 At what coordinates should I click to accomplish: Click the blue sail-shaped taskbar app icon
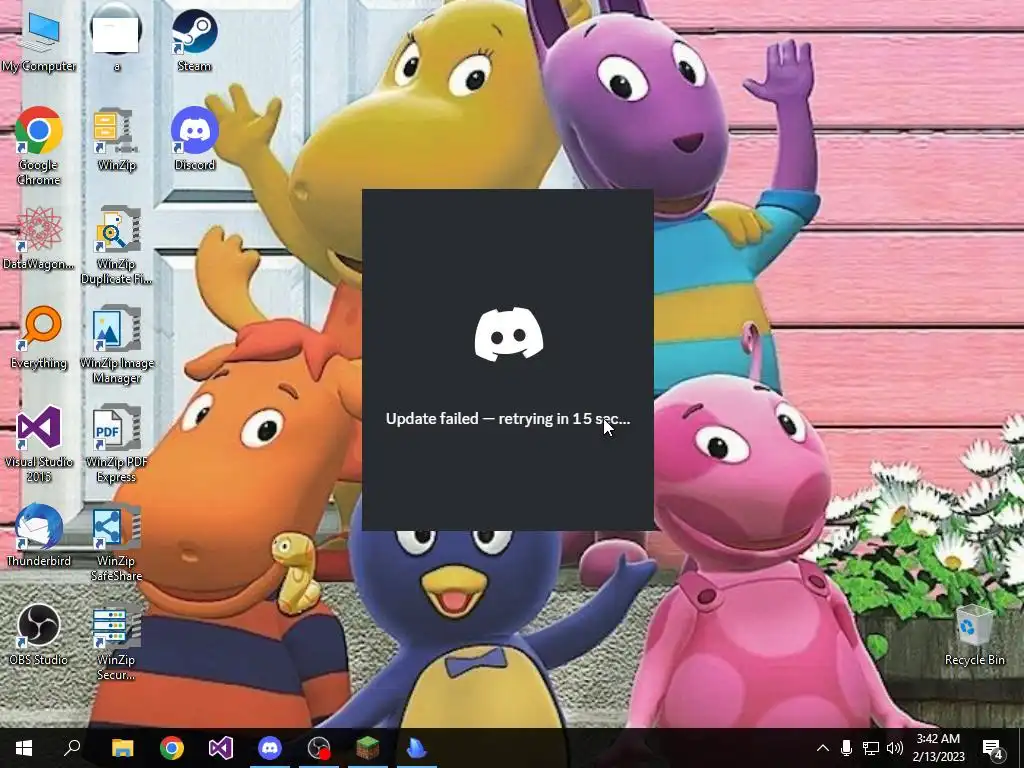click(x=417, y=748)
